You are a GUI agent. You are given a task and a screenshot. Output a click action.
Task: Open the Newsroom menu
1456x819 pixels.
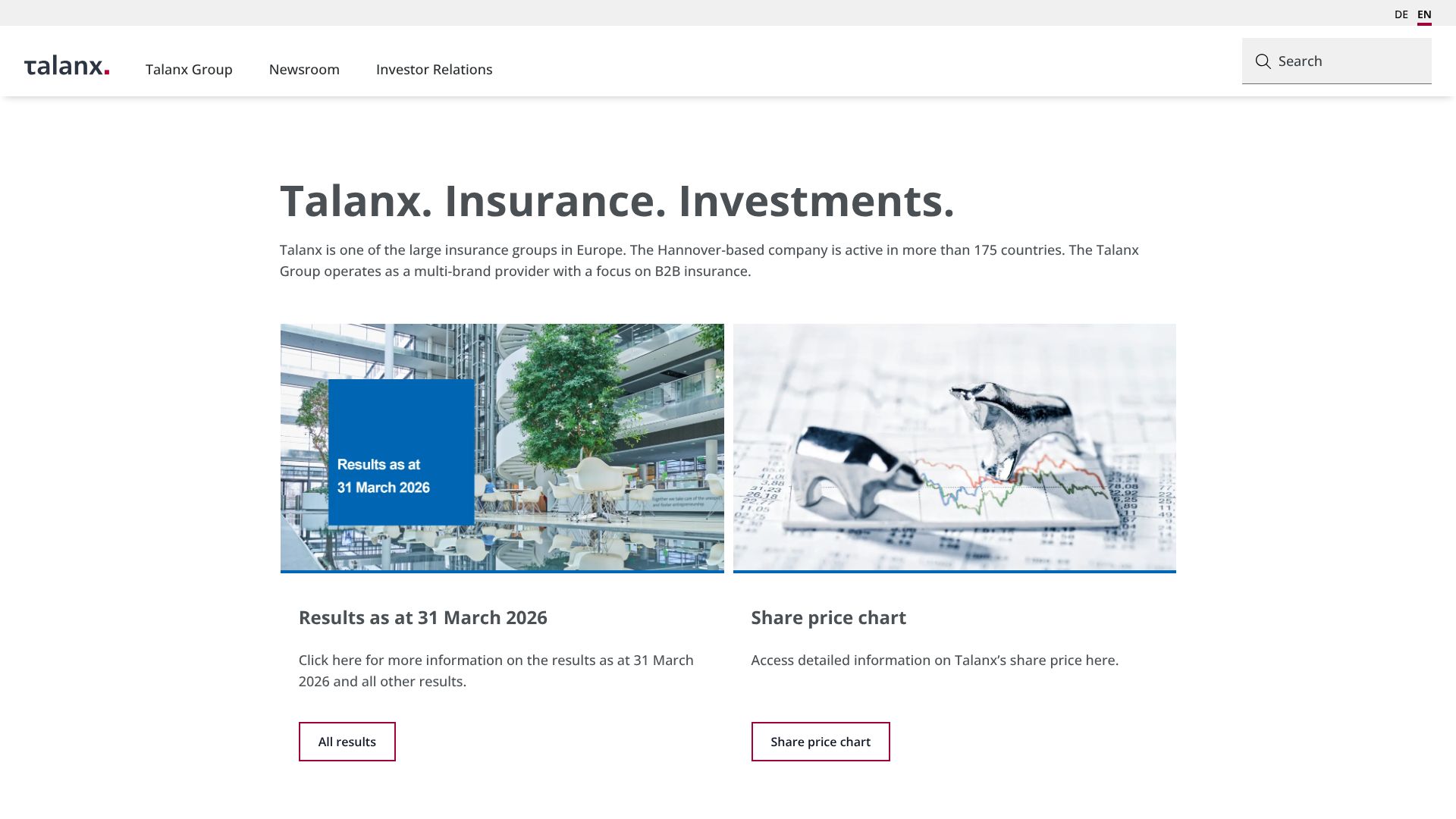click(x=304, y=69)
